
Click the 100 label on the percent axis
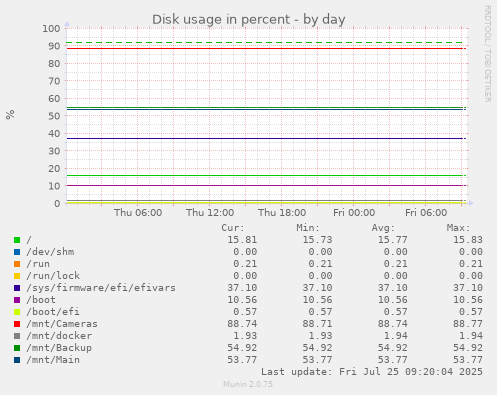(x=51, y=28)
